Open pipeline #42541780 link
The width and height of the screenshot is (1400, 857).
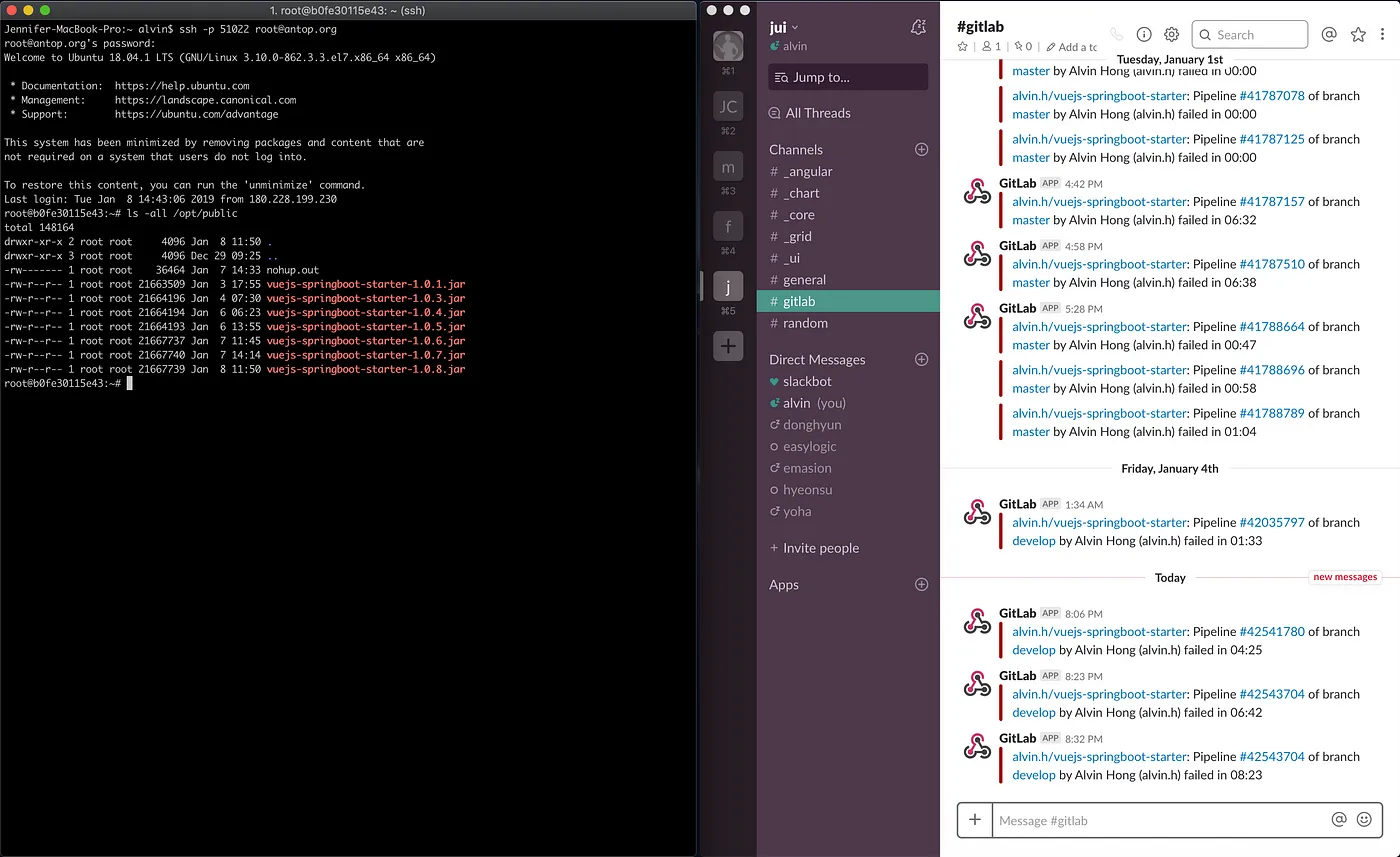(1272, 631)
